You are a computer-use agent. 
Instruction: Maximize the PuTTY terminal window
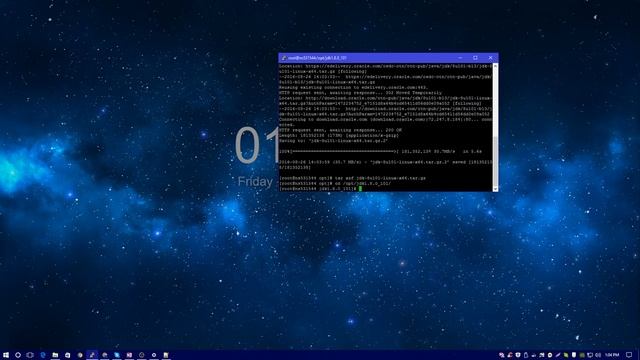(475, 58)
